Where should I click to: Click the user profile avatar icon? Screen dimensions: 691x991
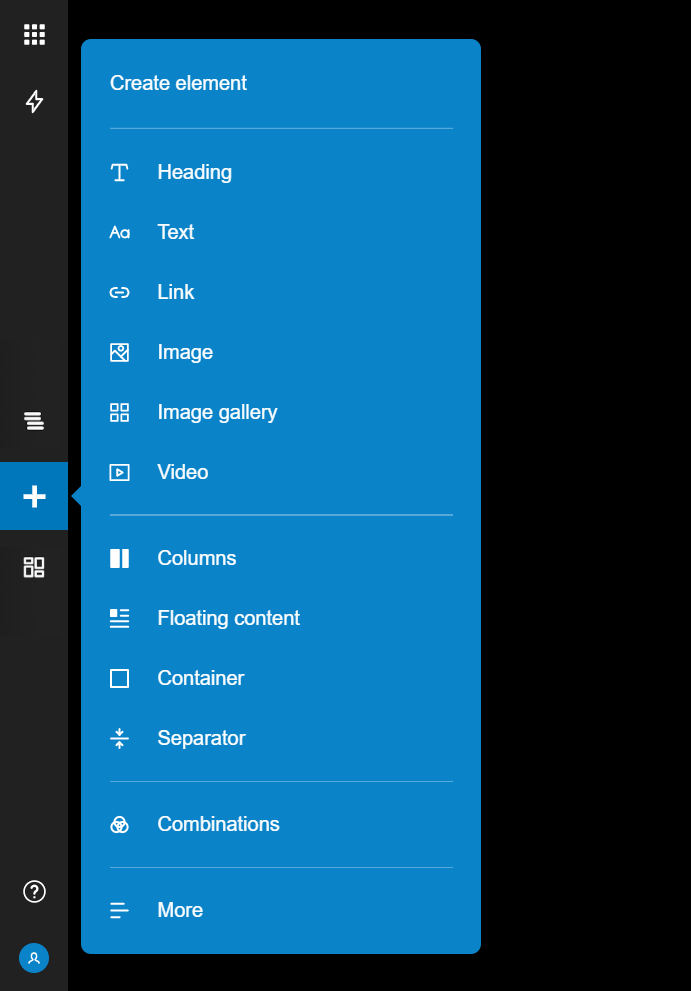point(34,958)
